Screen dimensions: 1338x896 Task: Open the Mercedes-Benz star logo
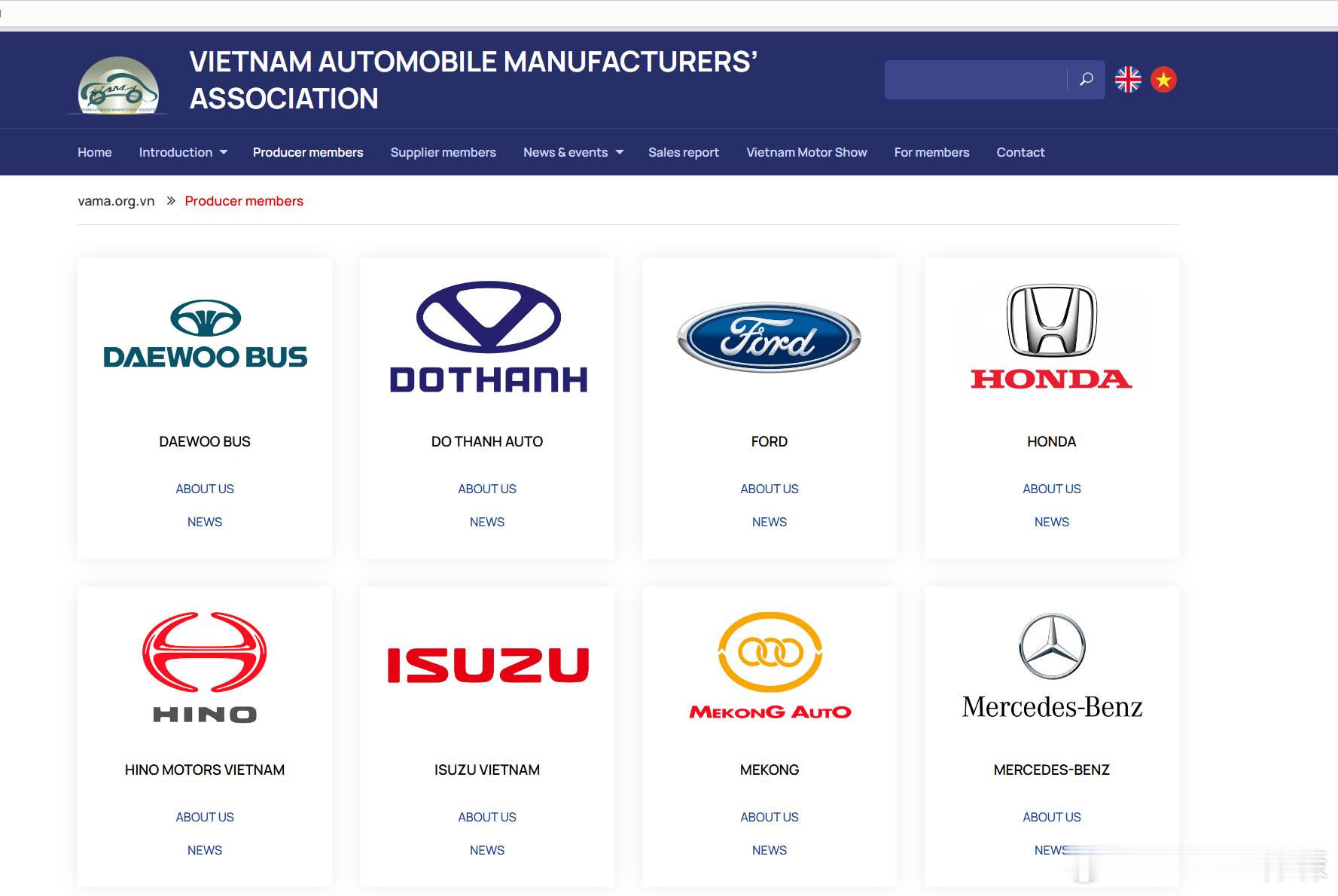point(1052,666)
